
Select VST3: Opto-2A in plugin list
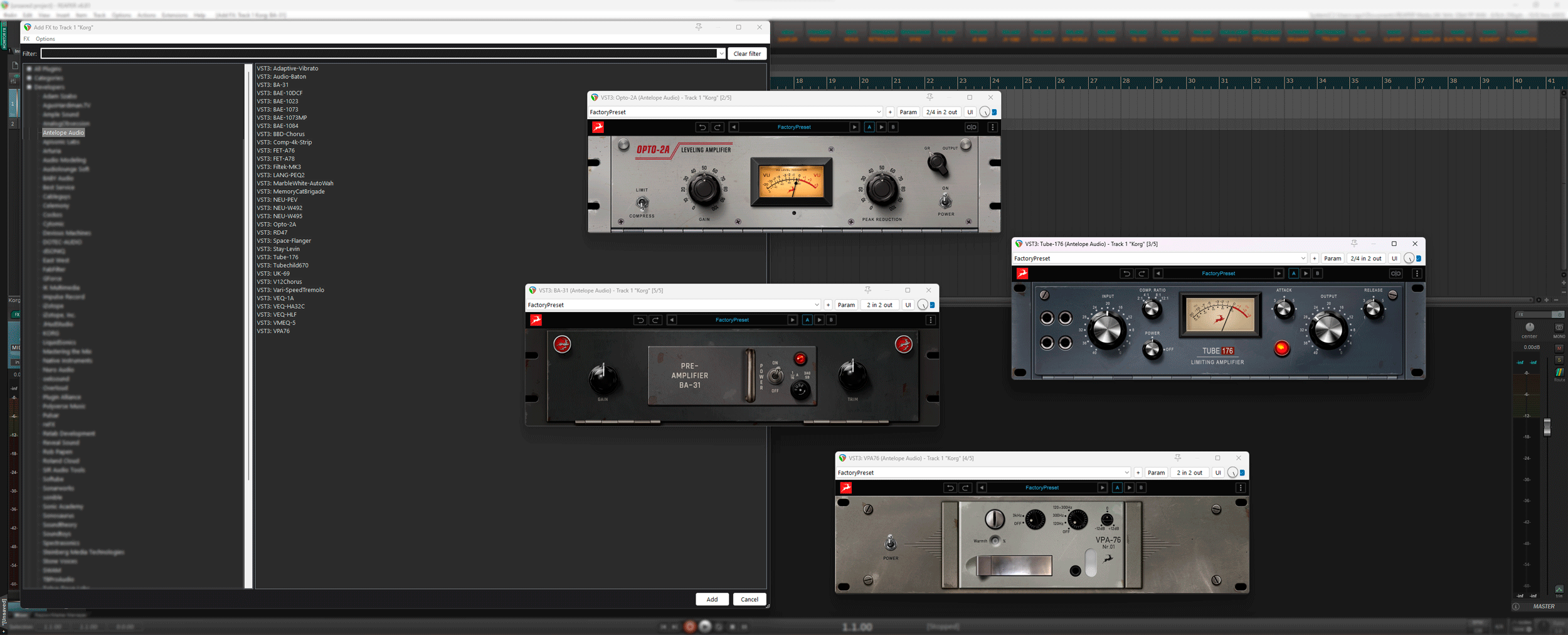tap(276, 225)
